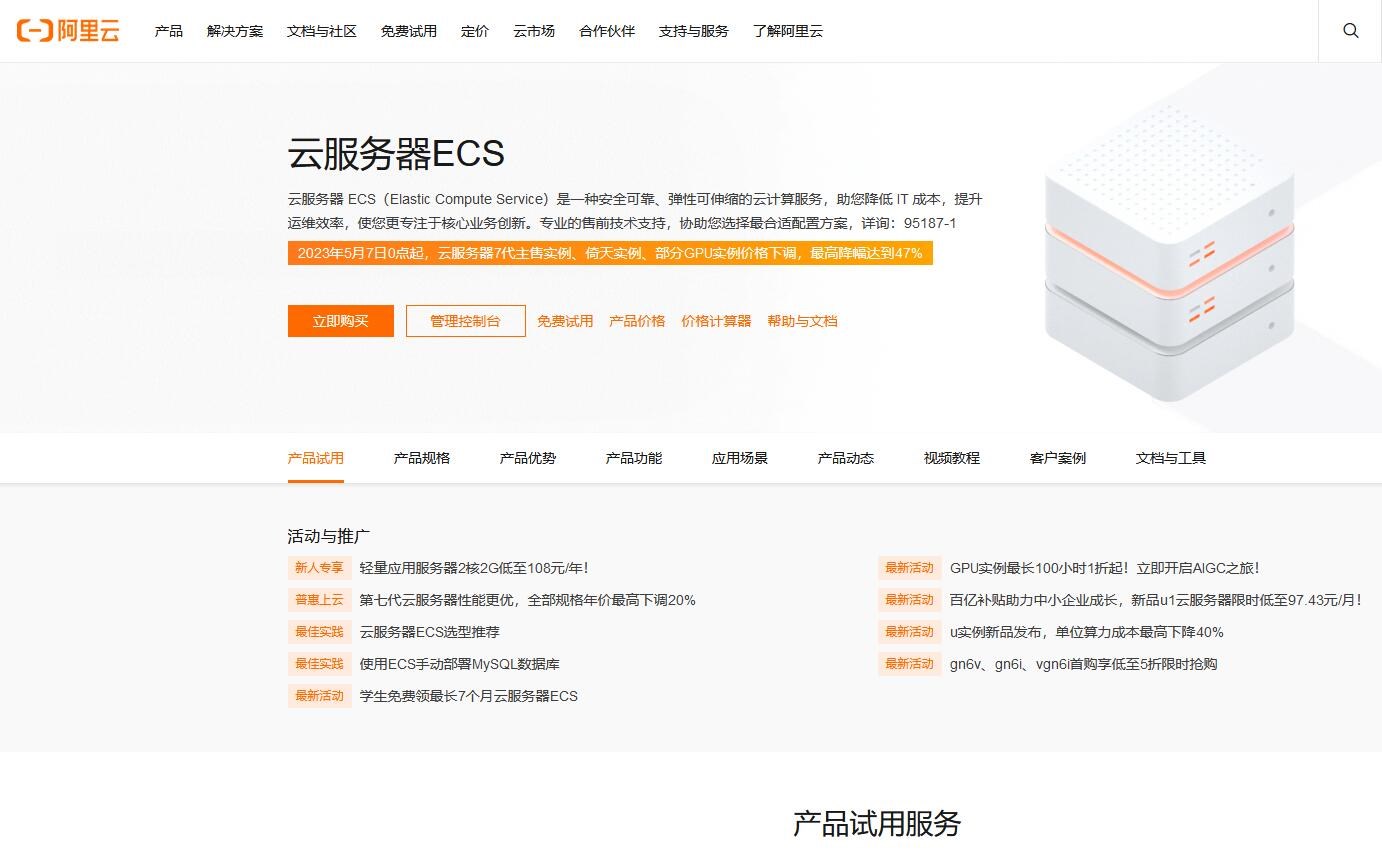Follow the orange 免费试用 hero link
Screen dimensions: 1382x850
point(565,321)
